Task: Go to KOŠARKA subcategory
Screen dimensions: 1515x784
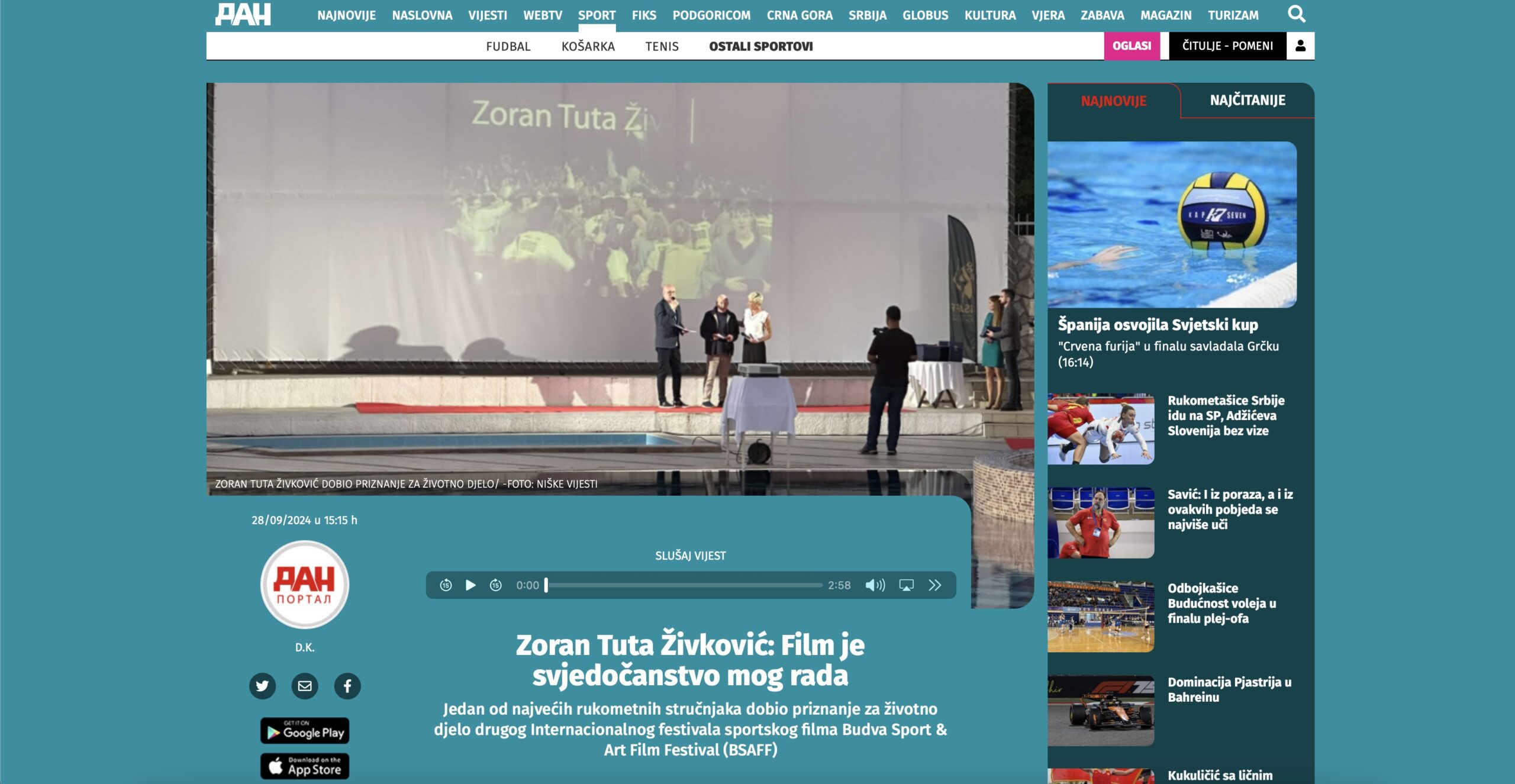Action: [x=588, y=46]
